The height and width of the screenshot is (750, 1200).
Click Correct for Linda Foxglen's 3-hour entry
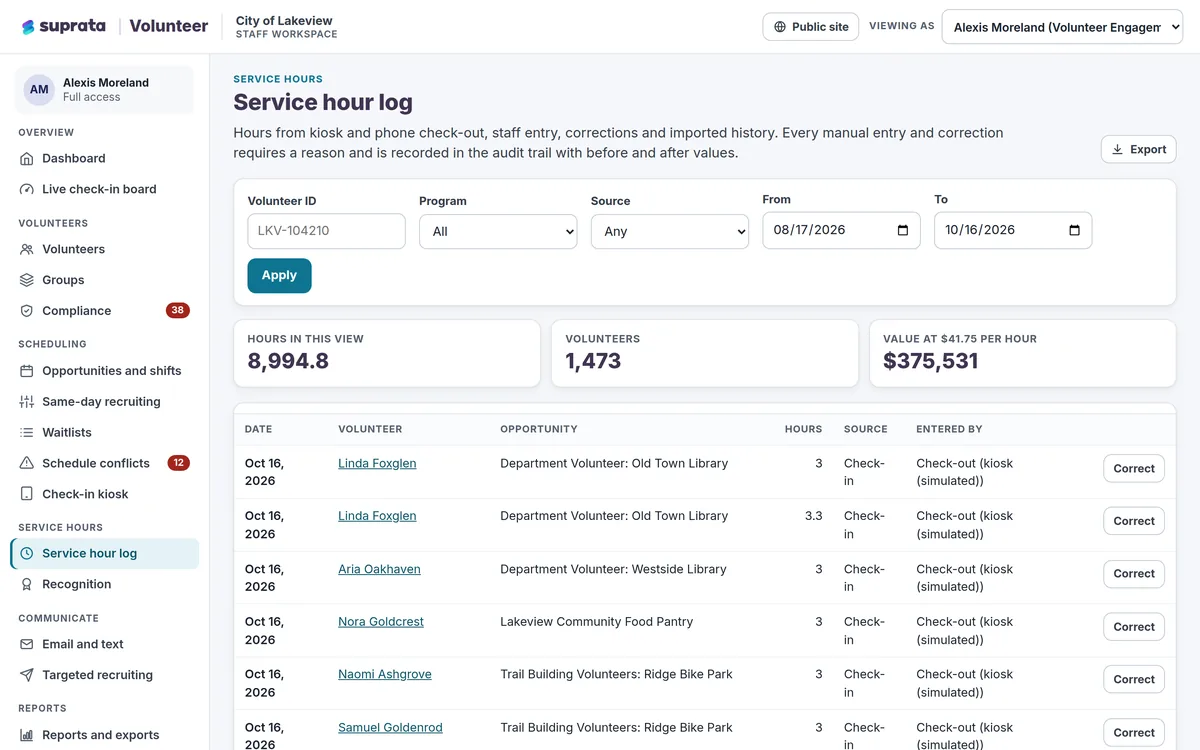click(1134, 468)
